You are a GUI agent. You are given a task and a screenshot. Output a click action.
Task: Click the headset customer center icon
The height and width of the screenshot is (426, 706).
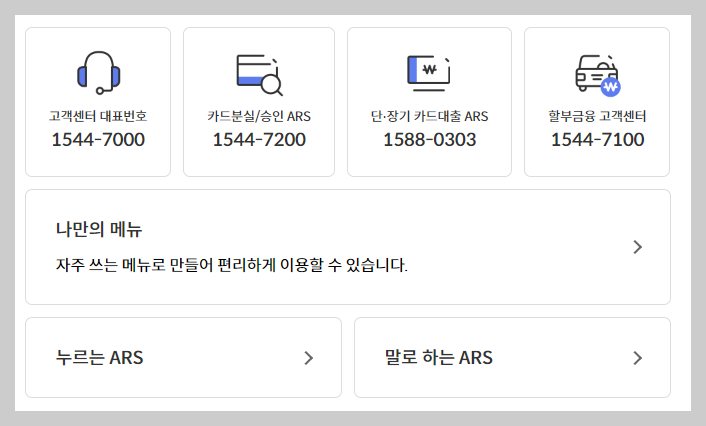[98, 73]
